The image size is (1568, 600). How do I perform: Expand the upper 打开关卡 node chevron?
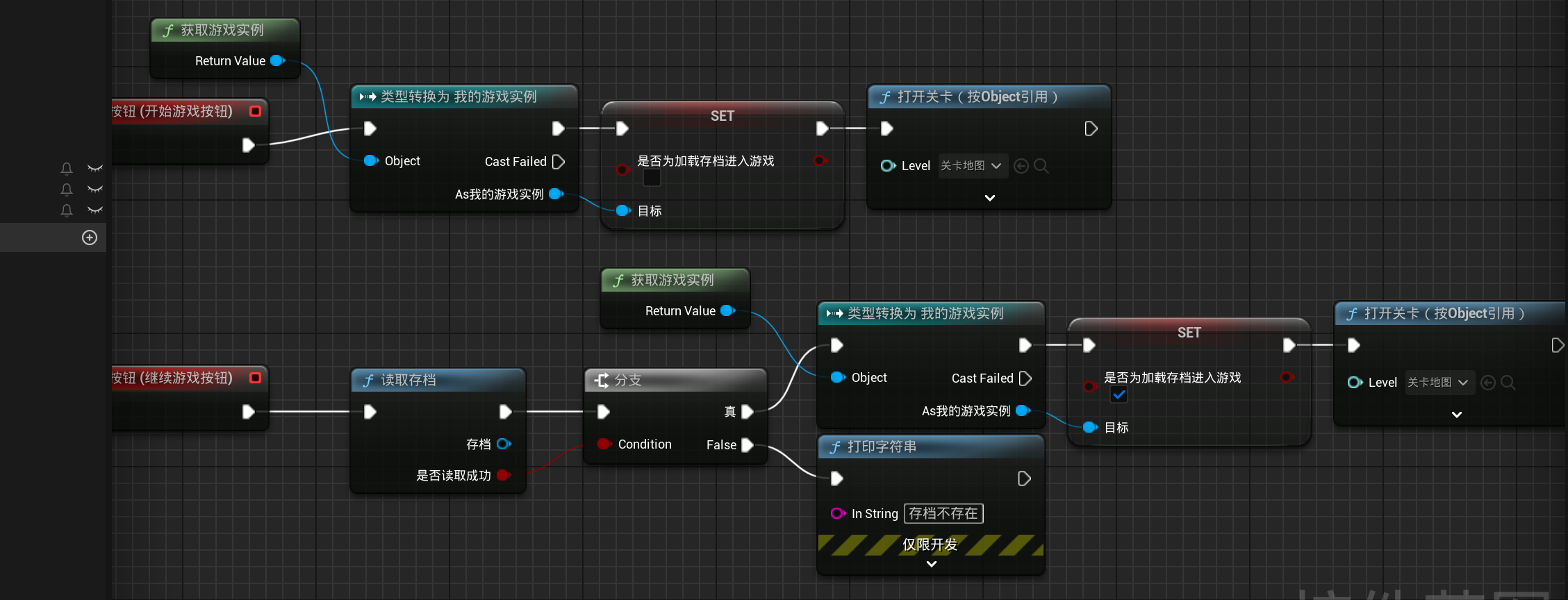[x=990, y=198]
